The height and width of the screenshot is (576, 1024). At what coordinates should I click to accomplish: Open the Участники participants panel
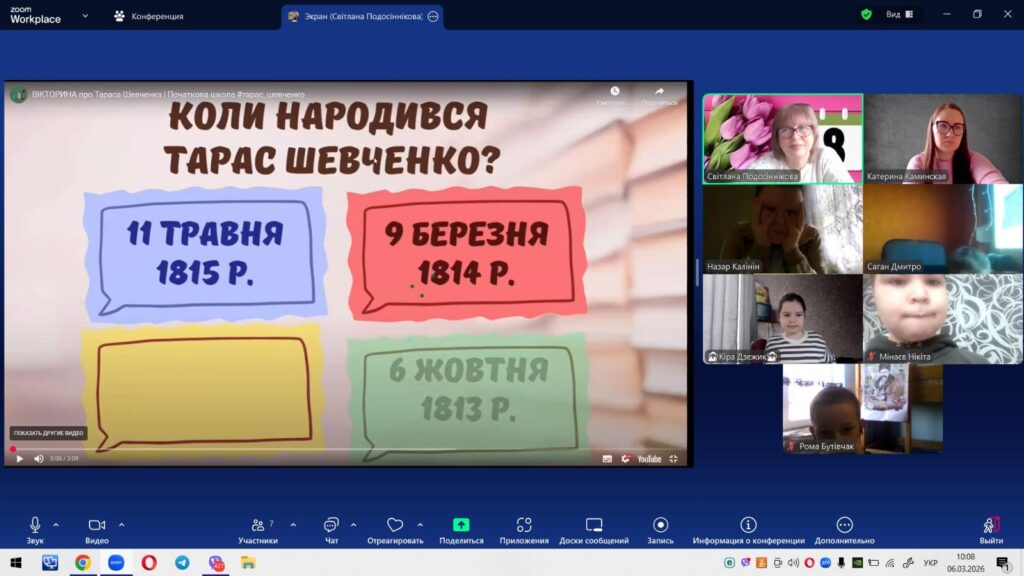(x=258, y=525)
